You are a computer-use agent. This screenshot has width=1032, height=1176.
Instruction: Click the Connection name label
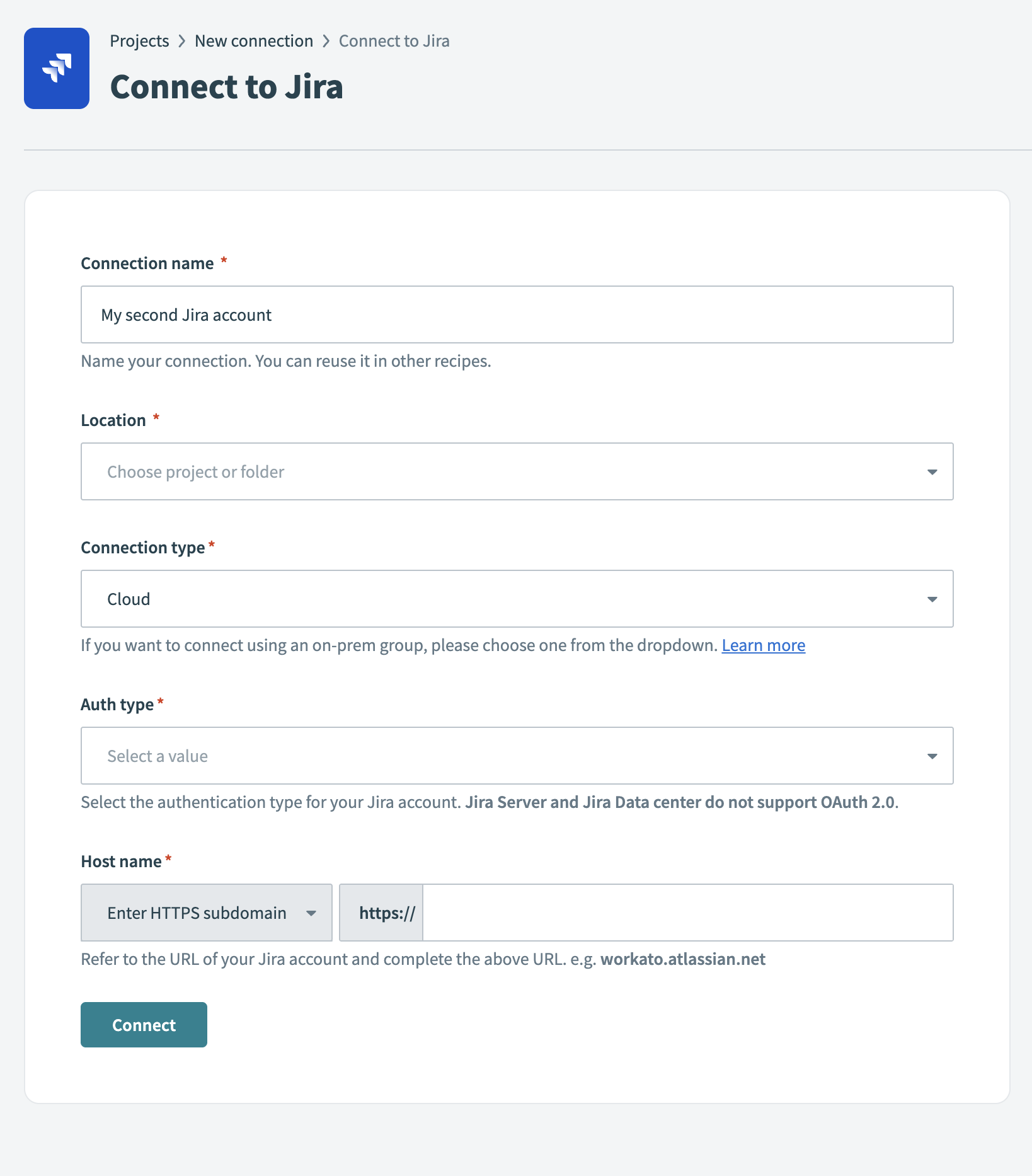tap(147, 263)
